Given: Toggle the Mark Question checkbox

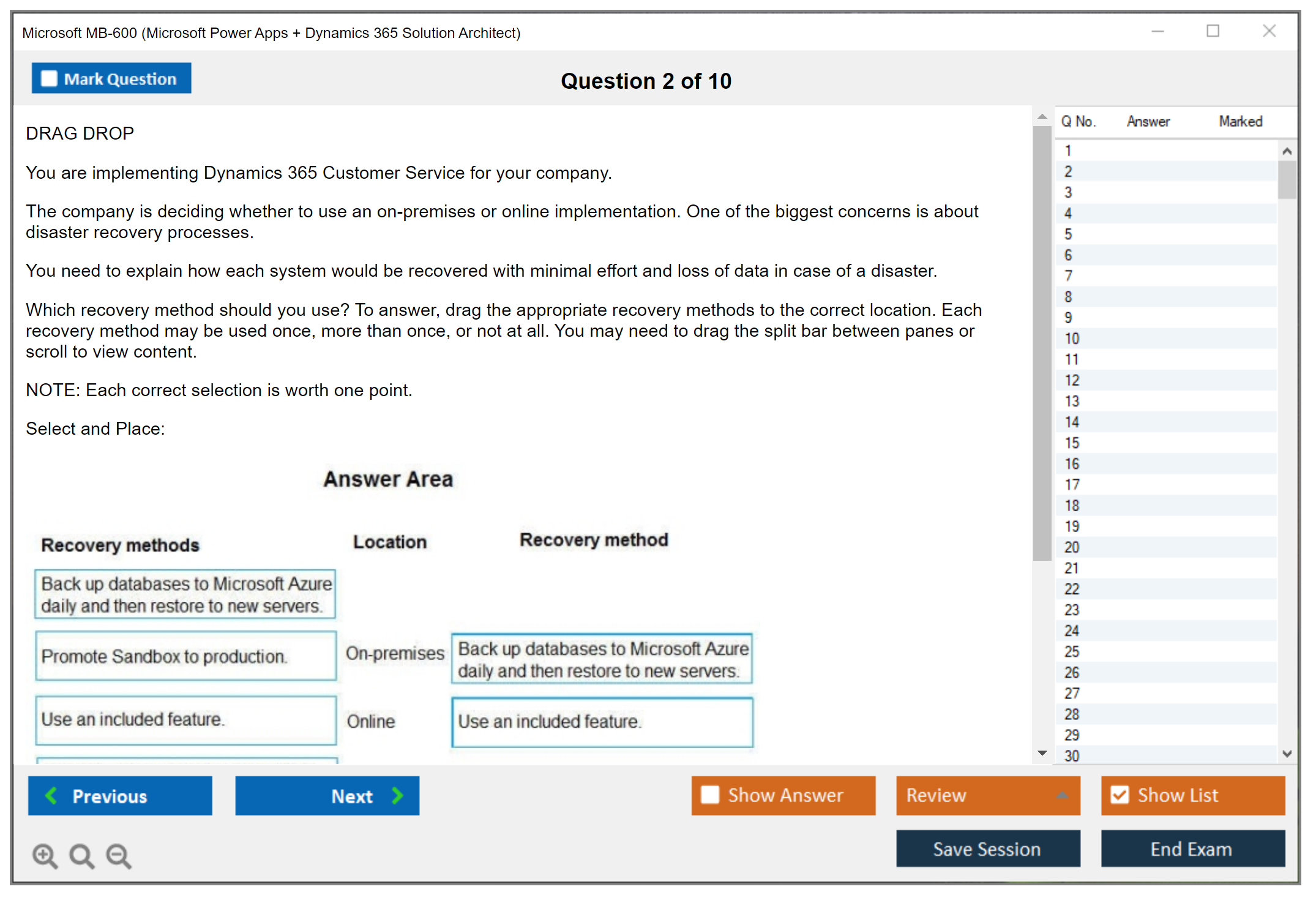Looking at the screenshot, I should pos(49,78).
